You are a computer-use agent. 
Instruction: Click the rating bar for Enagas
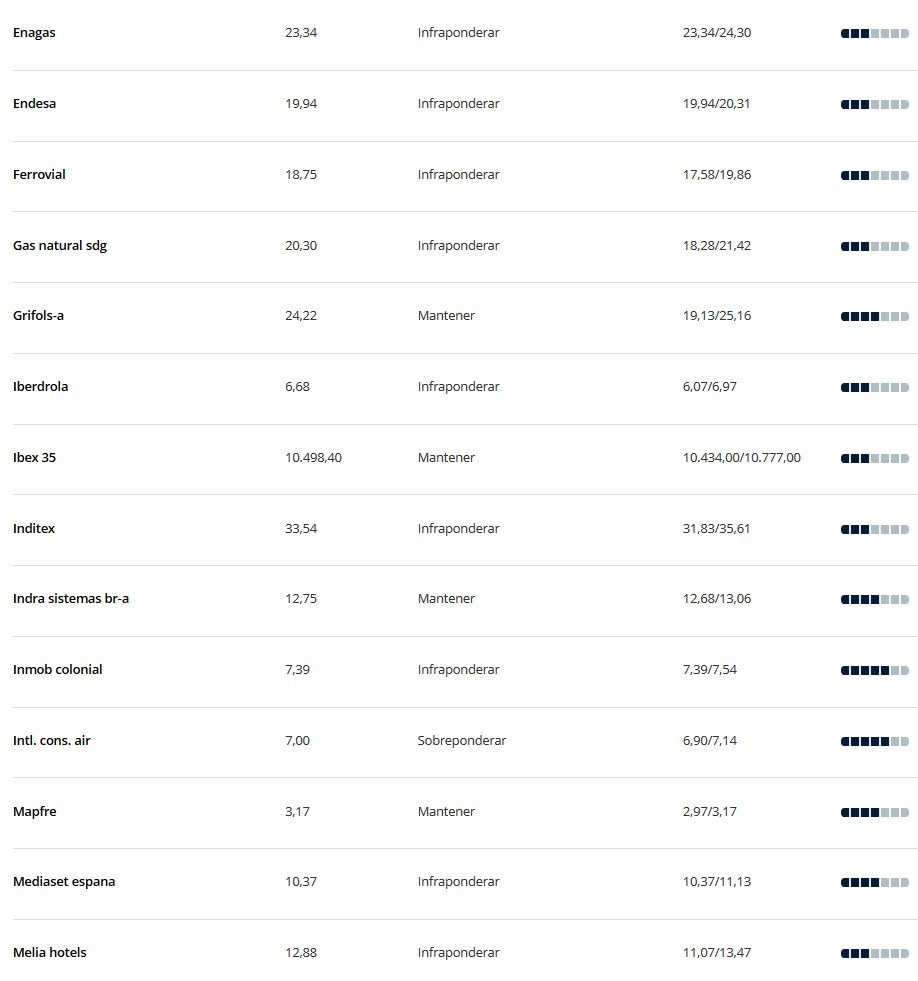(x=874, y=34)
